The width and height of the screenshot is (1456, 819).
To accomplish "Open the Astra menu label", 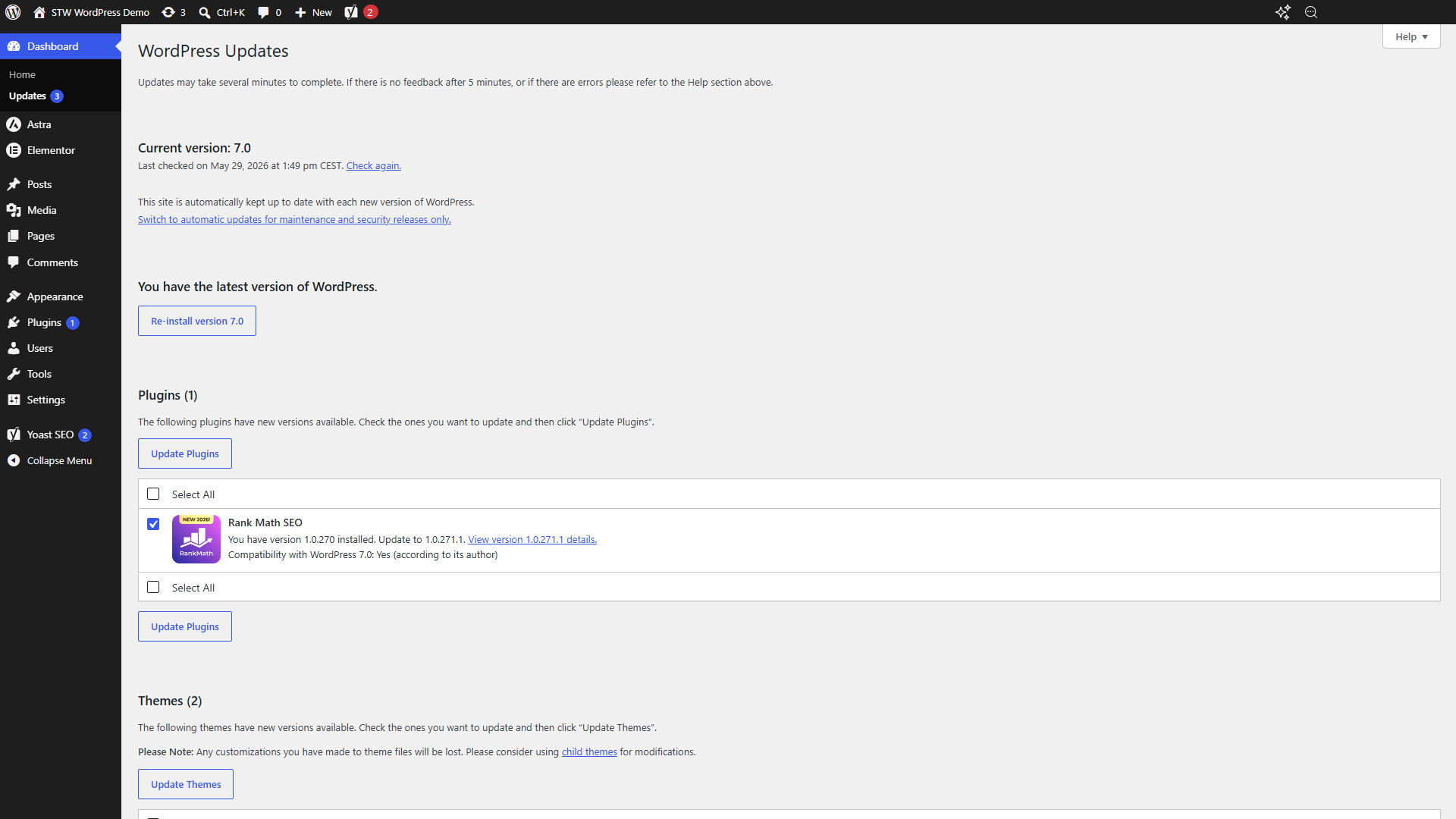I will coord(39,124).
